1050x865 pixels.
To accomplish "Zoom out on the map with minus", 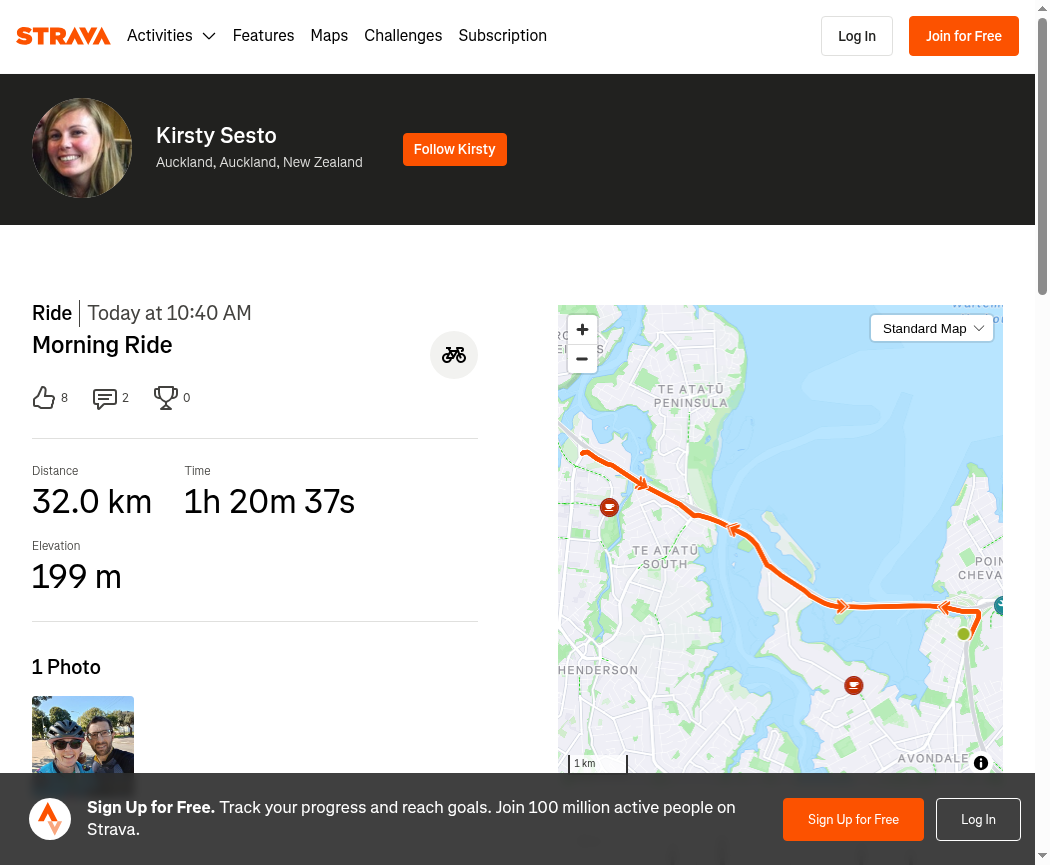I will 582,359.
